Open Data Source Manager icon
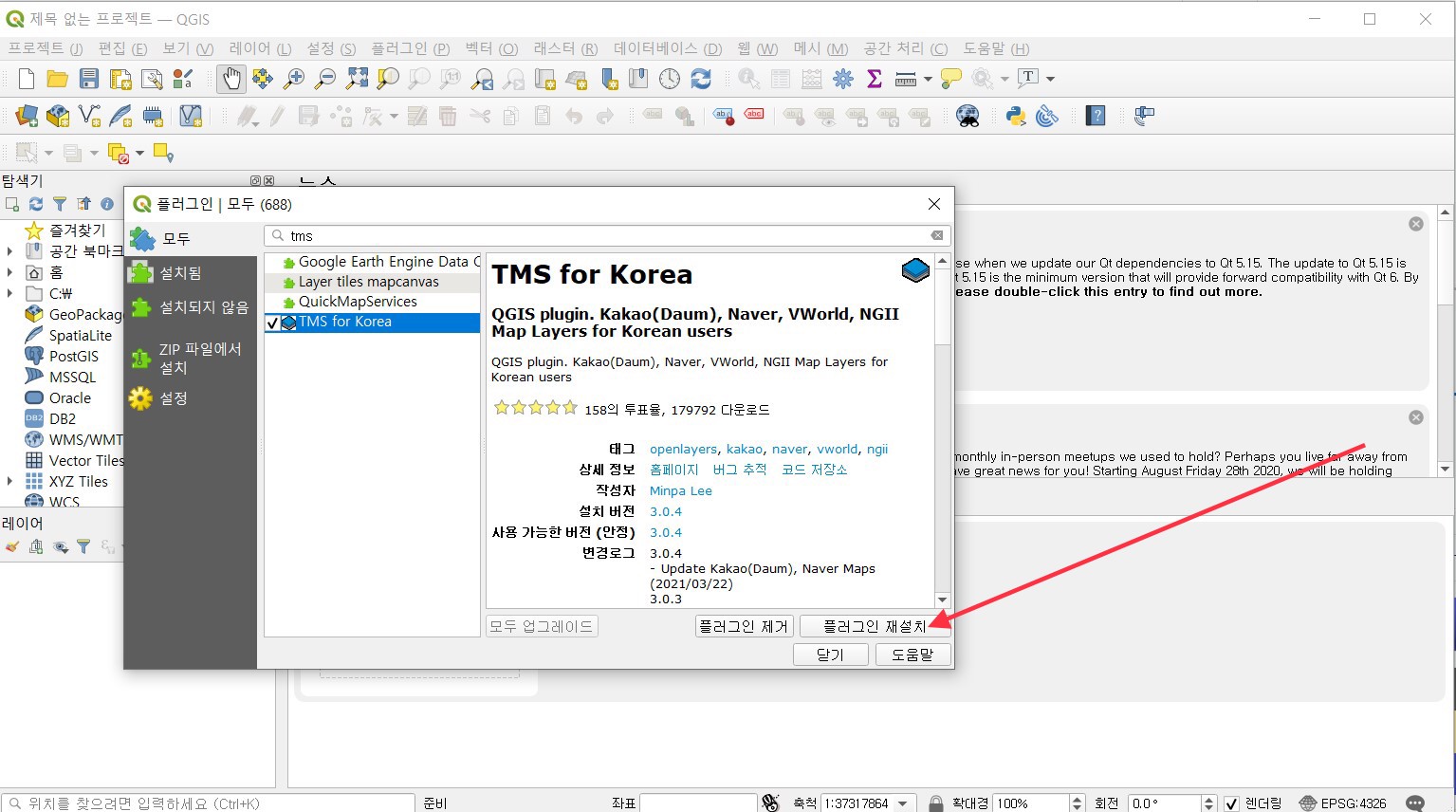Screen dimensions: 1456x812 coord(27,116)
